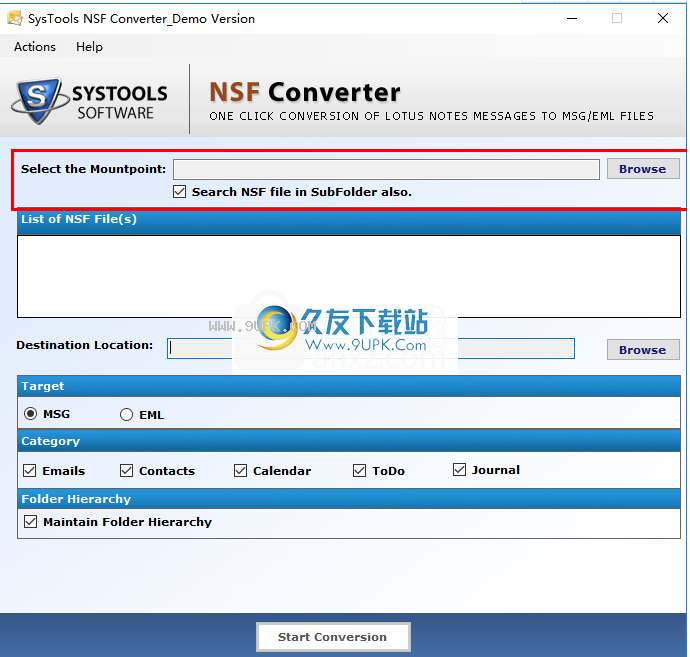Image resolution: width=690 pixels, height=657 pixels.
Task: Click inside the List of NSF File(s) box
Action: coord(349,276)
